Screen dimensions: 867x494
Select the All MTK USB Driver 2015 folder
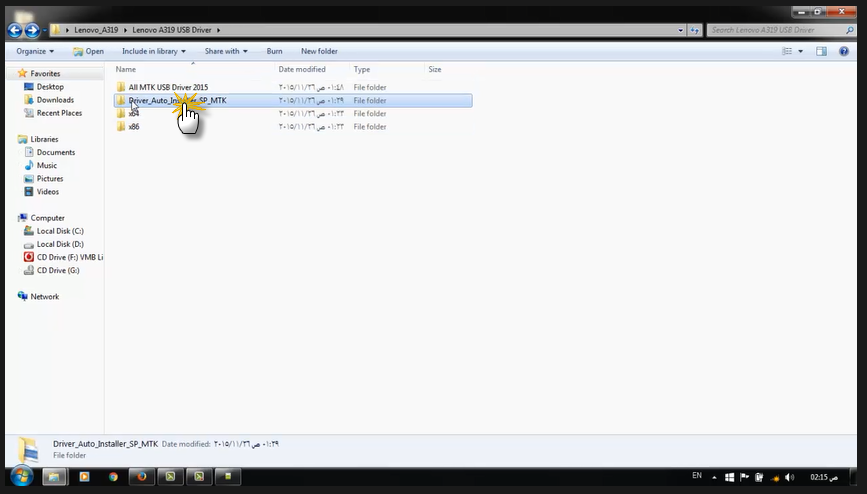(293, 87)
